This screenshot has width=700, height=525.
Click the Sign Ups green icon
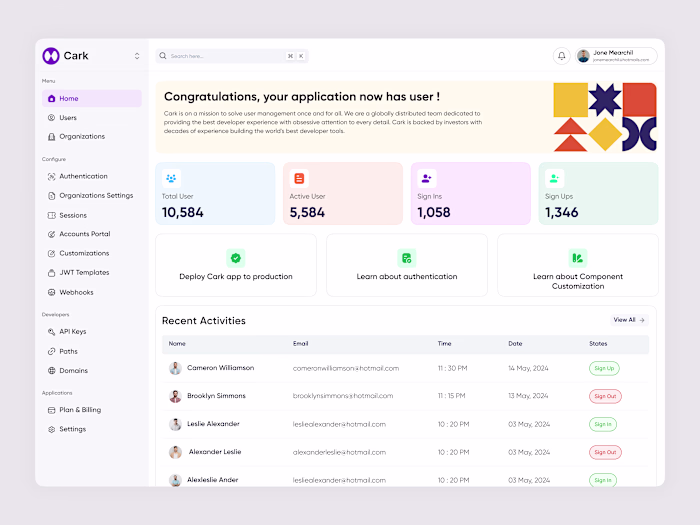click(554, 179)
